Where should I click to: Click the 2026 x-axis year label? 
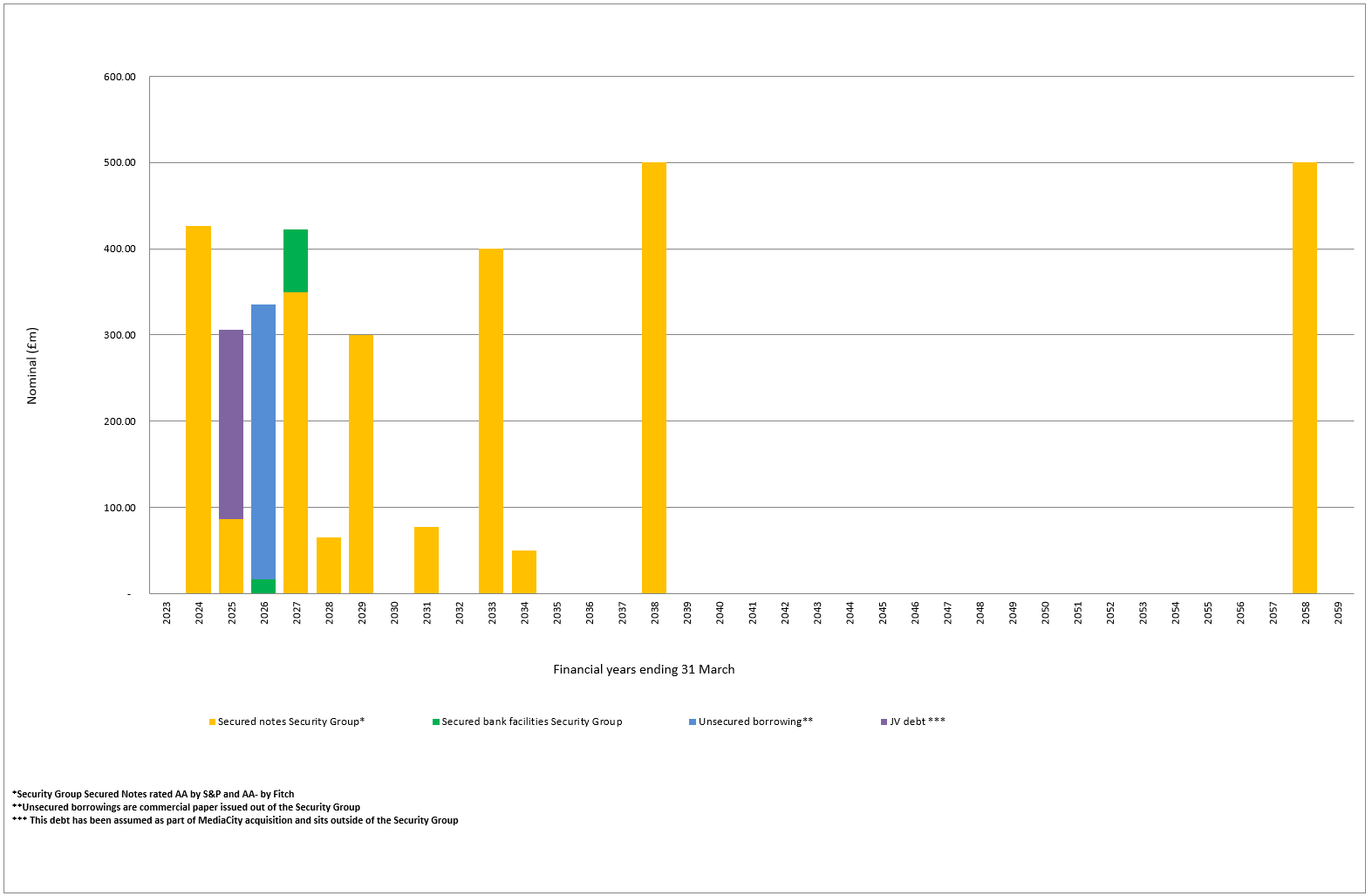pos(264,612)
